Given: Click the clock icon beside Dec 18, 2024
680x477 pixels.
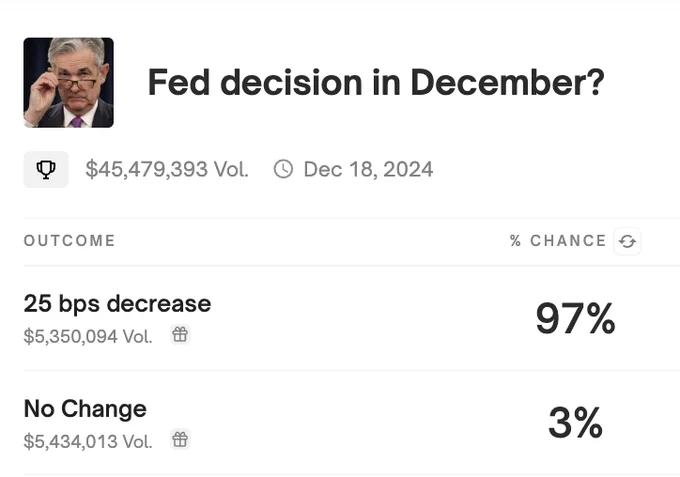Looking at the screenshot, I should pyautogui.click(x=284, y=169).
